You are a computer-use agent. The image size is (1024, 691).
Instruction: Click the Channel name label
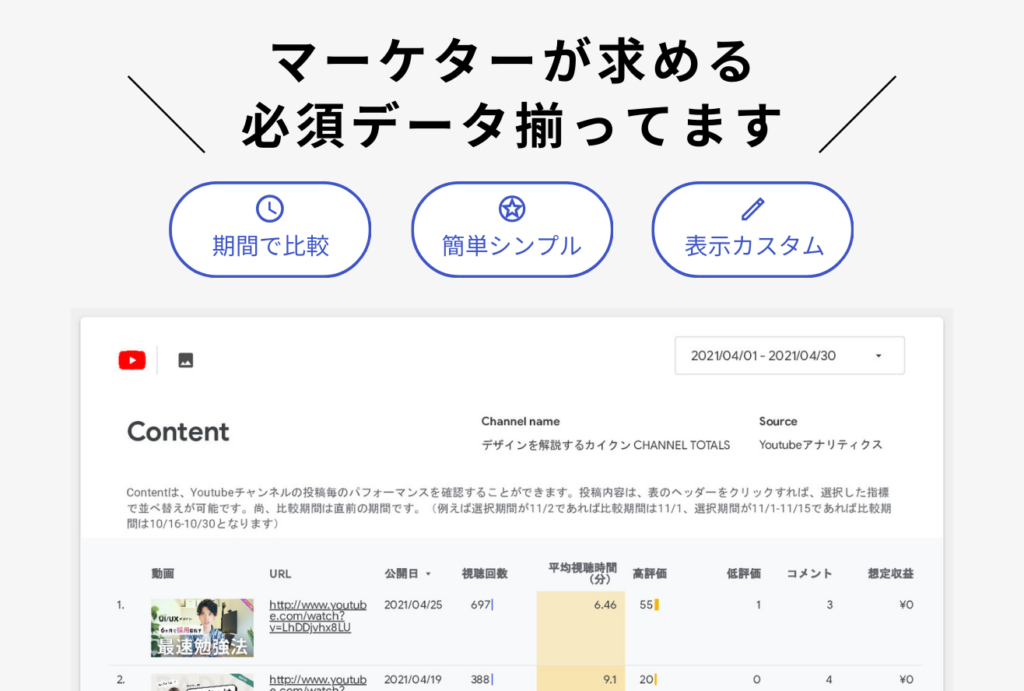tap(520, 421)
